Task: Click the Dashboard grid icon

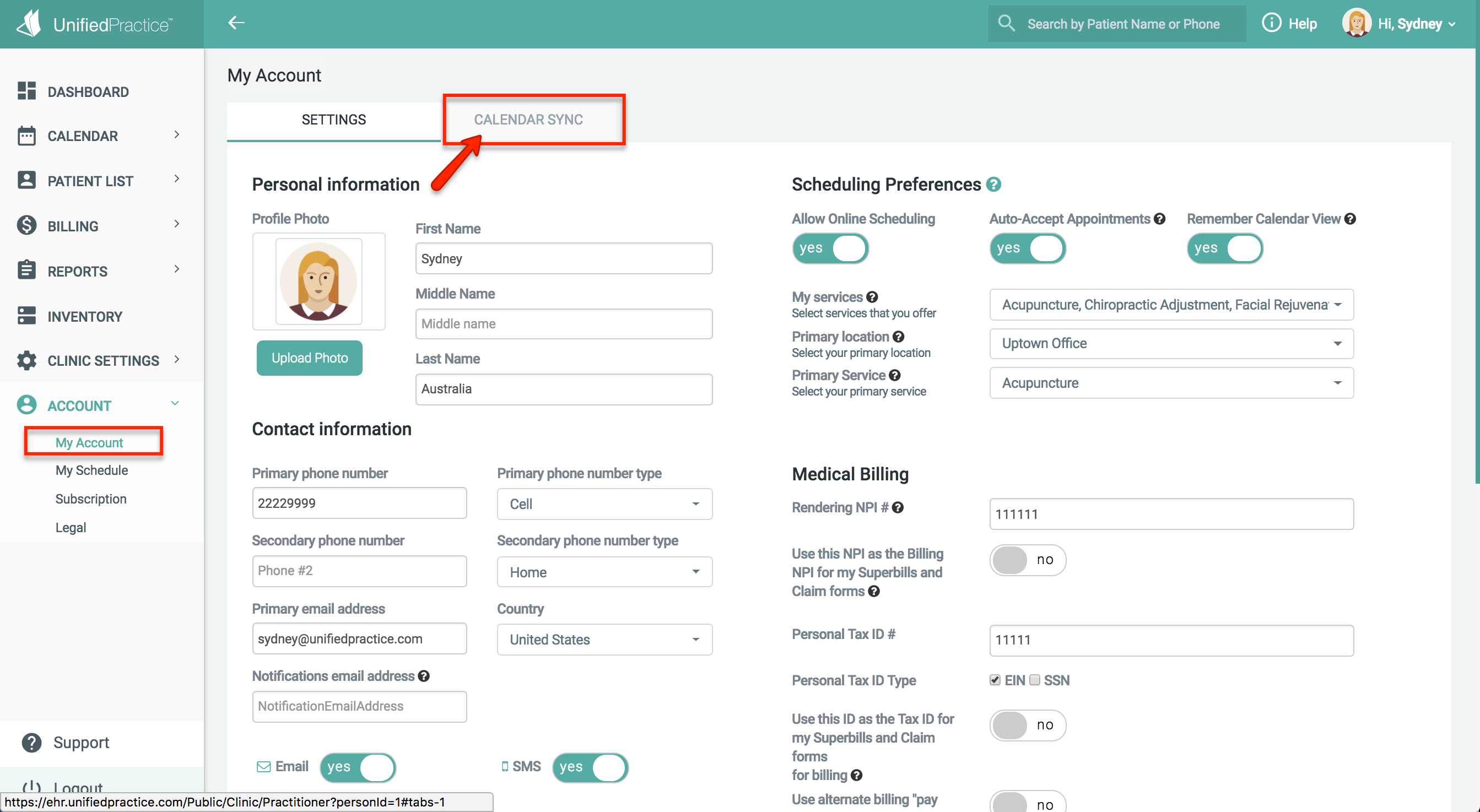Action: point(26,91)
